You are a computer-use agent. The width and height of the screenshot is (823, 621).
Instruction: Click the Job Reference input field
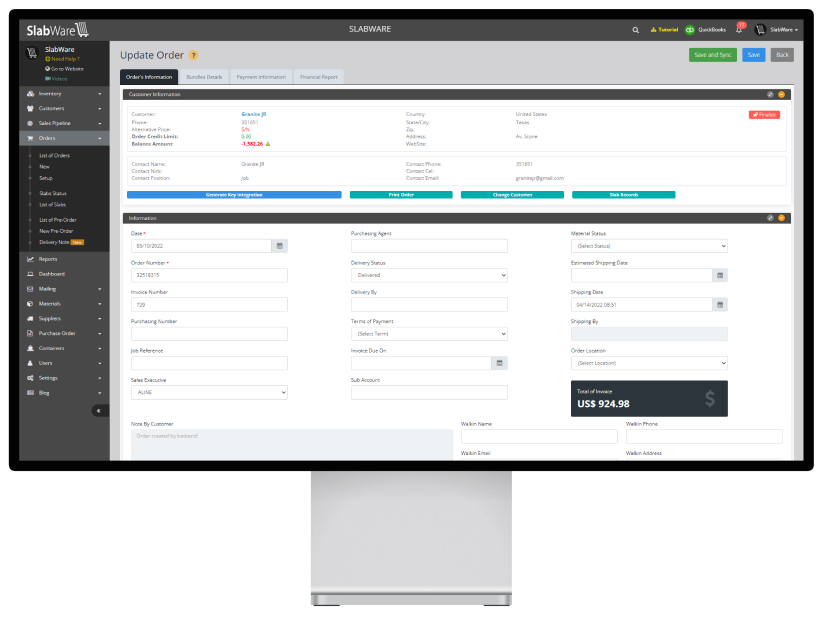pos(209,363)
